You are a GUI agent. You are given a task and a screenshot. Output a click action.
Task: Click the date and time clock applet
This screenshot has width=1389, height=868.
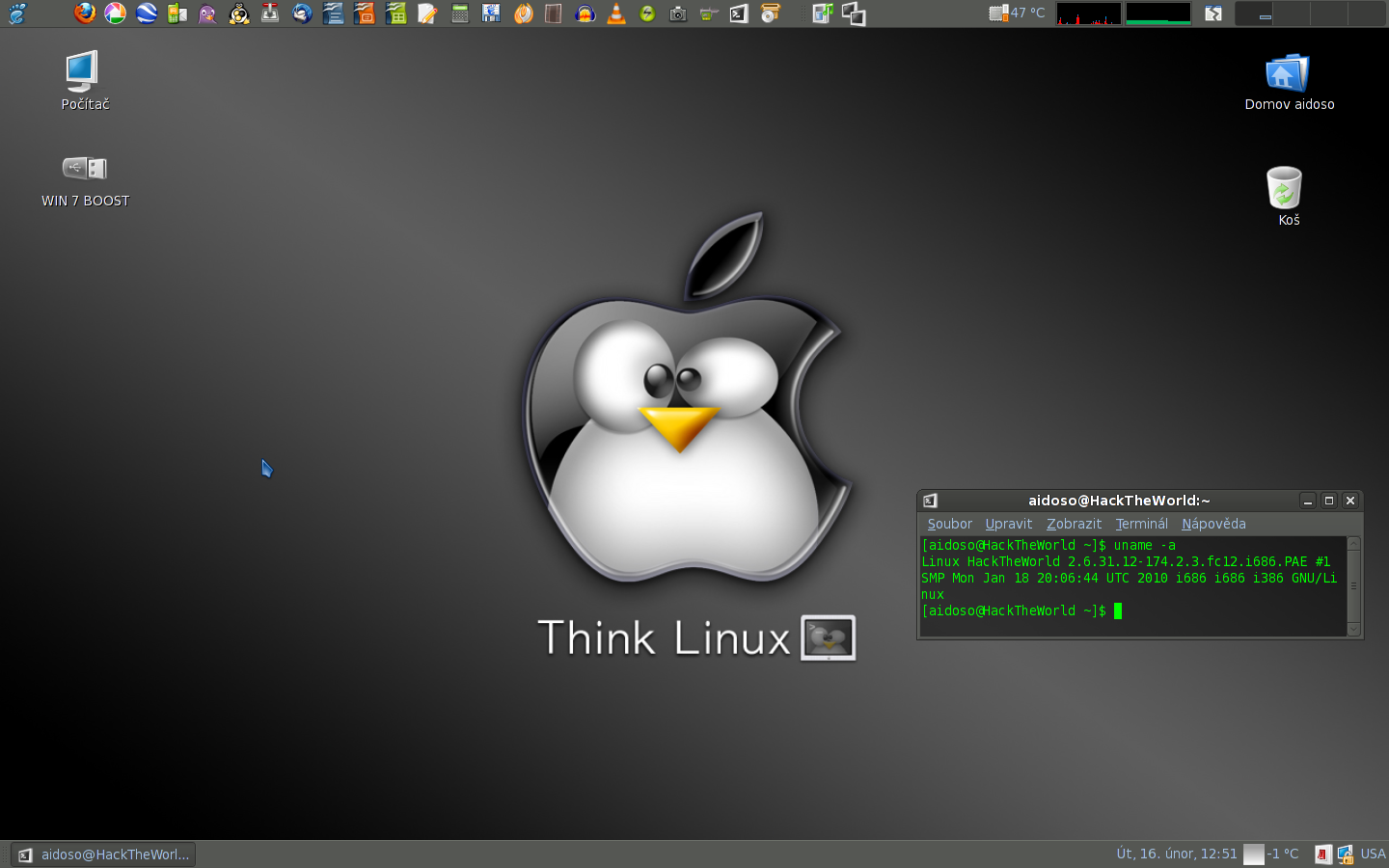[x=1176, y=854]
